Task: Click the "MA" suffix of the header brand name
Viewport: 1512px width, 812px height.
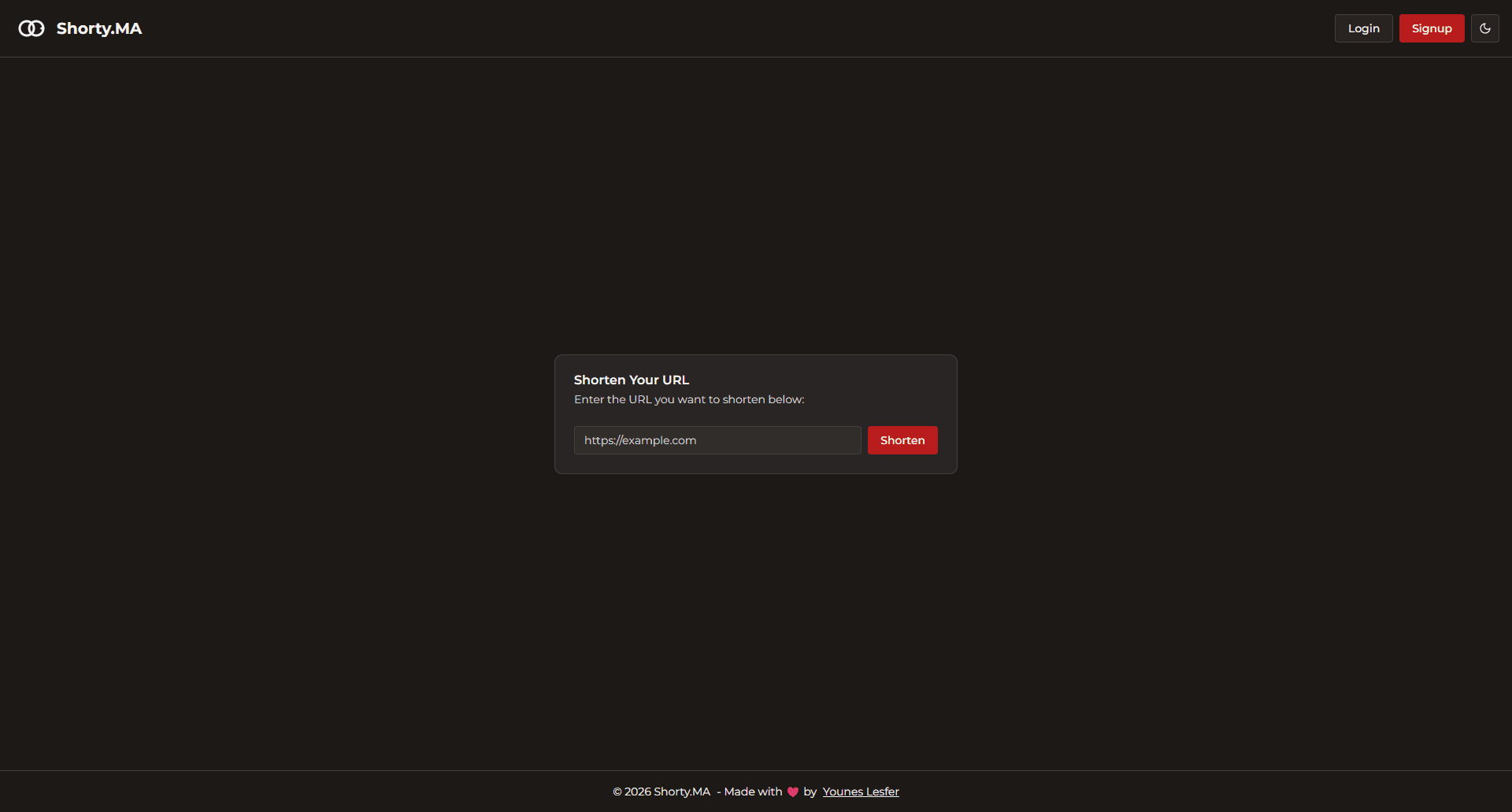Action: point(128,28)
